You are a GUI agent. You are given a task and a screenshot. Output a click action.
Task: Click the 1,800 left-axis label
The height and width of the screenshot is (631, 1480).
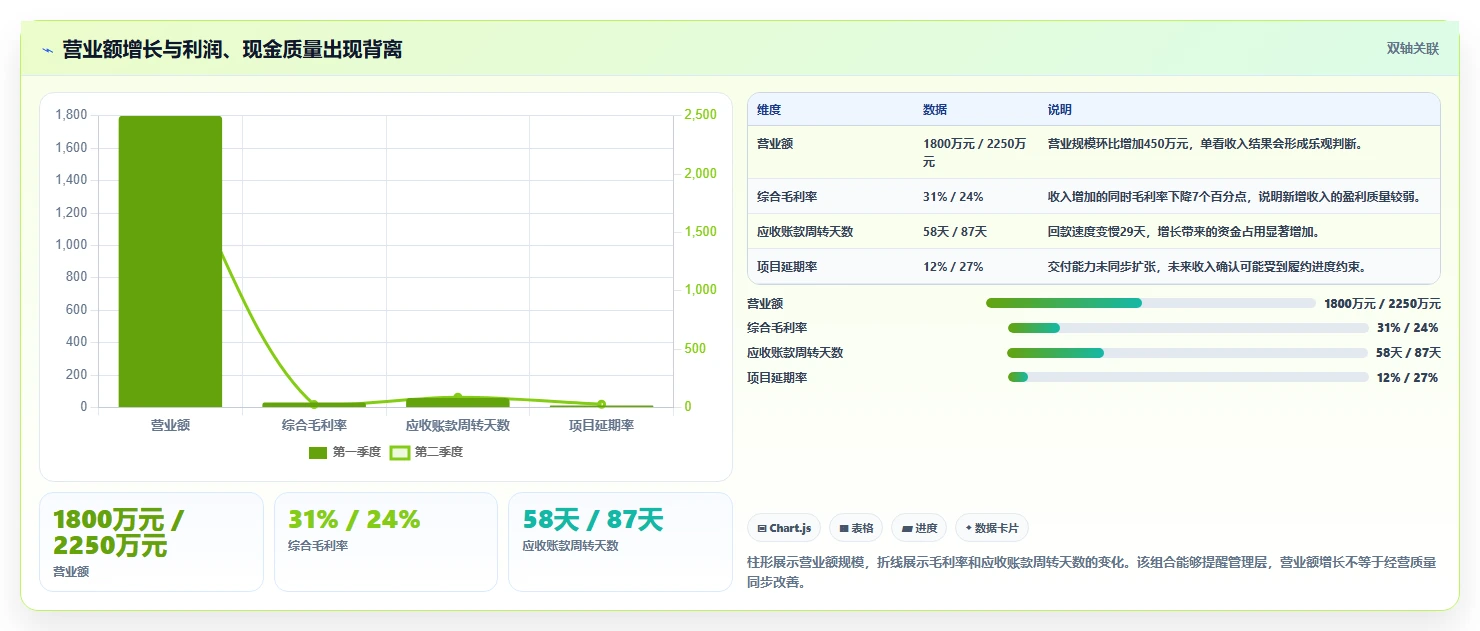tap(70, 115)
